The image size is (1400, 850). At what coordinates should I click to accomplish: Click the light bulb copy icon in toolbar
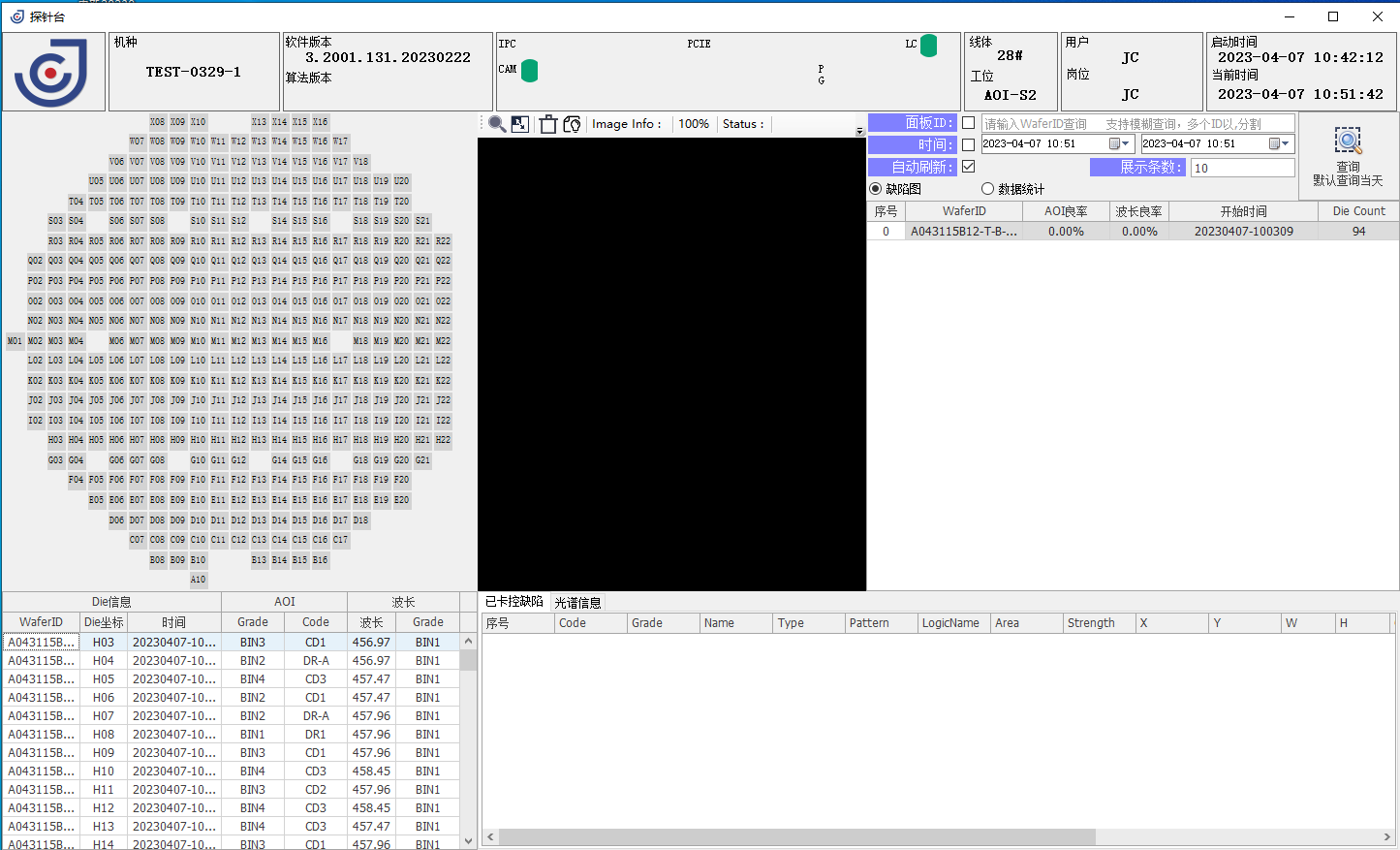coord(572,124)
